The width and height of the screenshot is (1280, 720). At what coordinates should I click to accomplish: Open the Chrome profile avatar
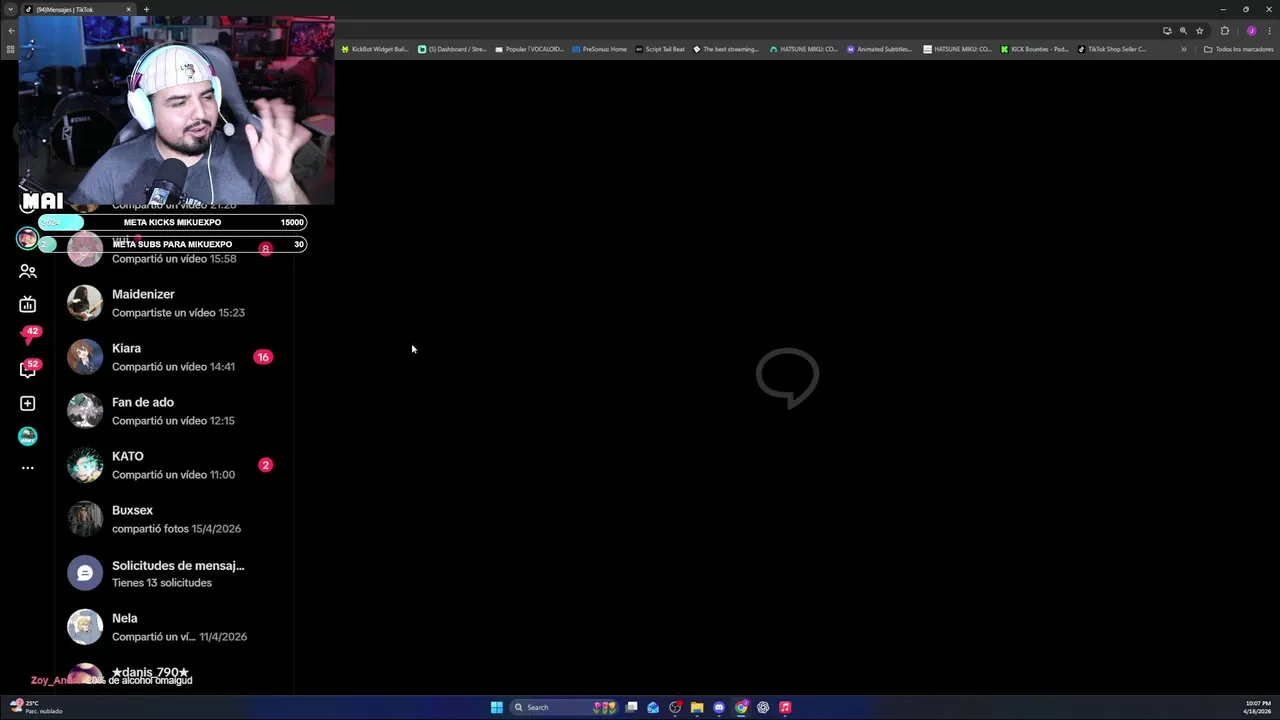(x=1251, y=31)
